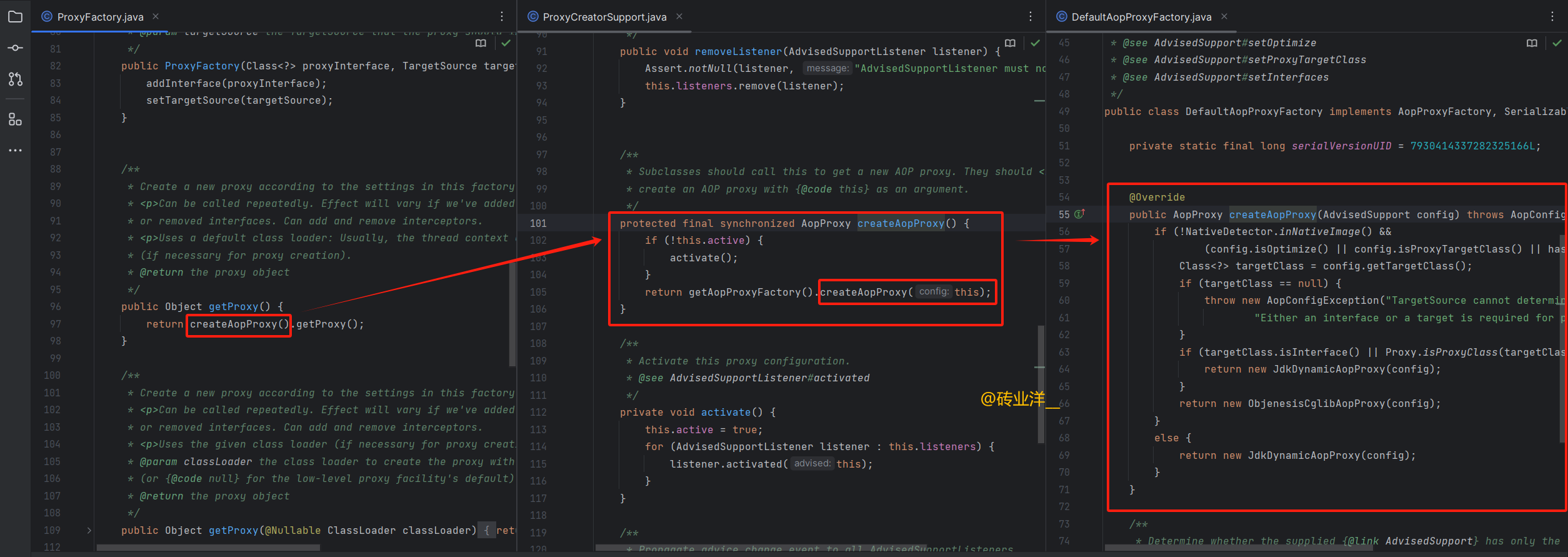Toggle reader mode in ProxyFactory editor
1568x557 pixels.
481,43
